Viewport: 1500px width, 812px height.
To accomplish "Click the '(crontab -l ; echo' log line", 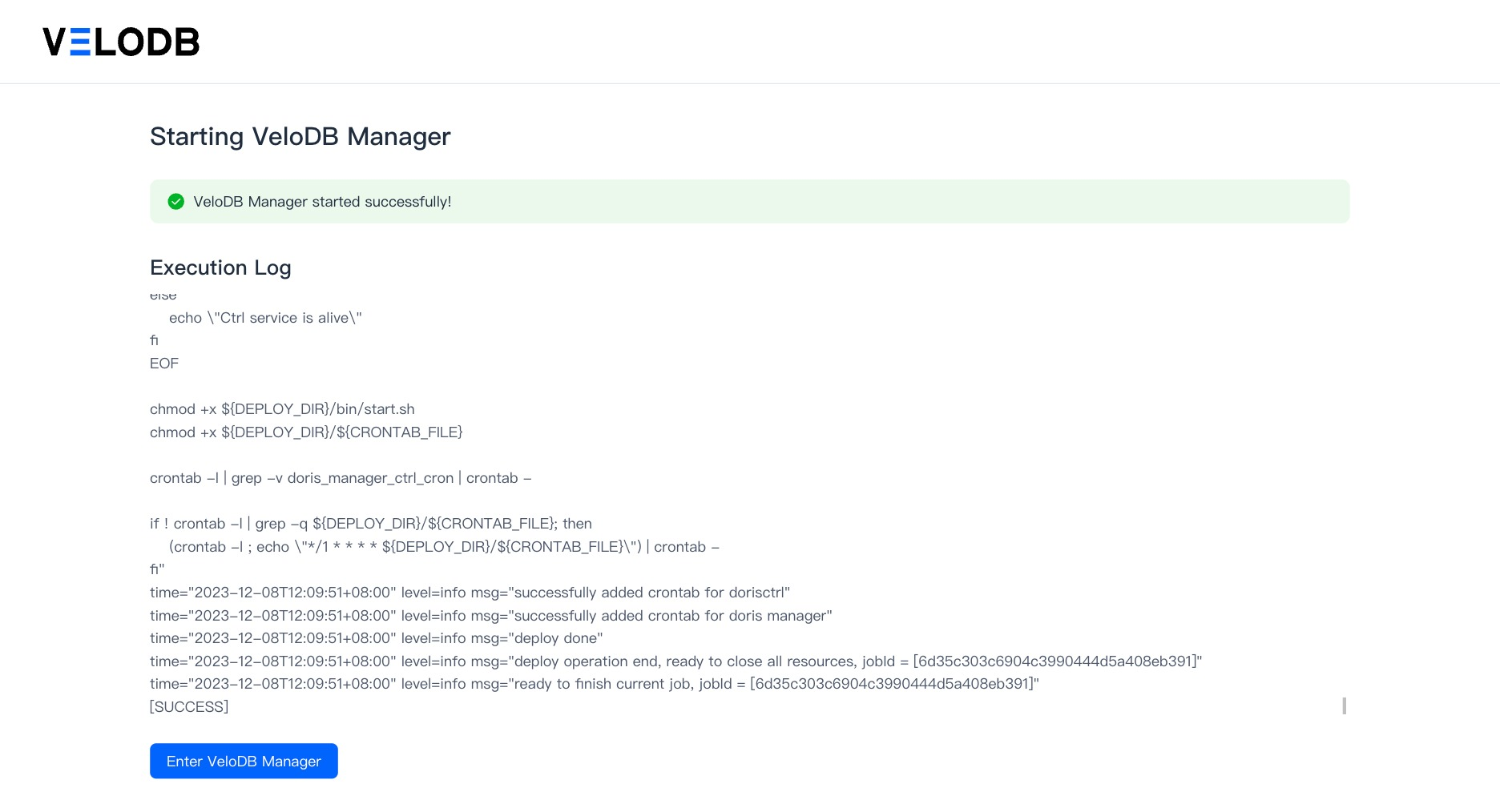I will pyautogui.click(x=444, y=547).
